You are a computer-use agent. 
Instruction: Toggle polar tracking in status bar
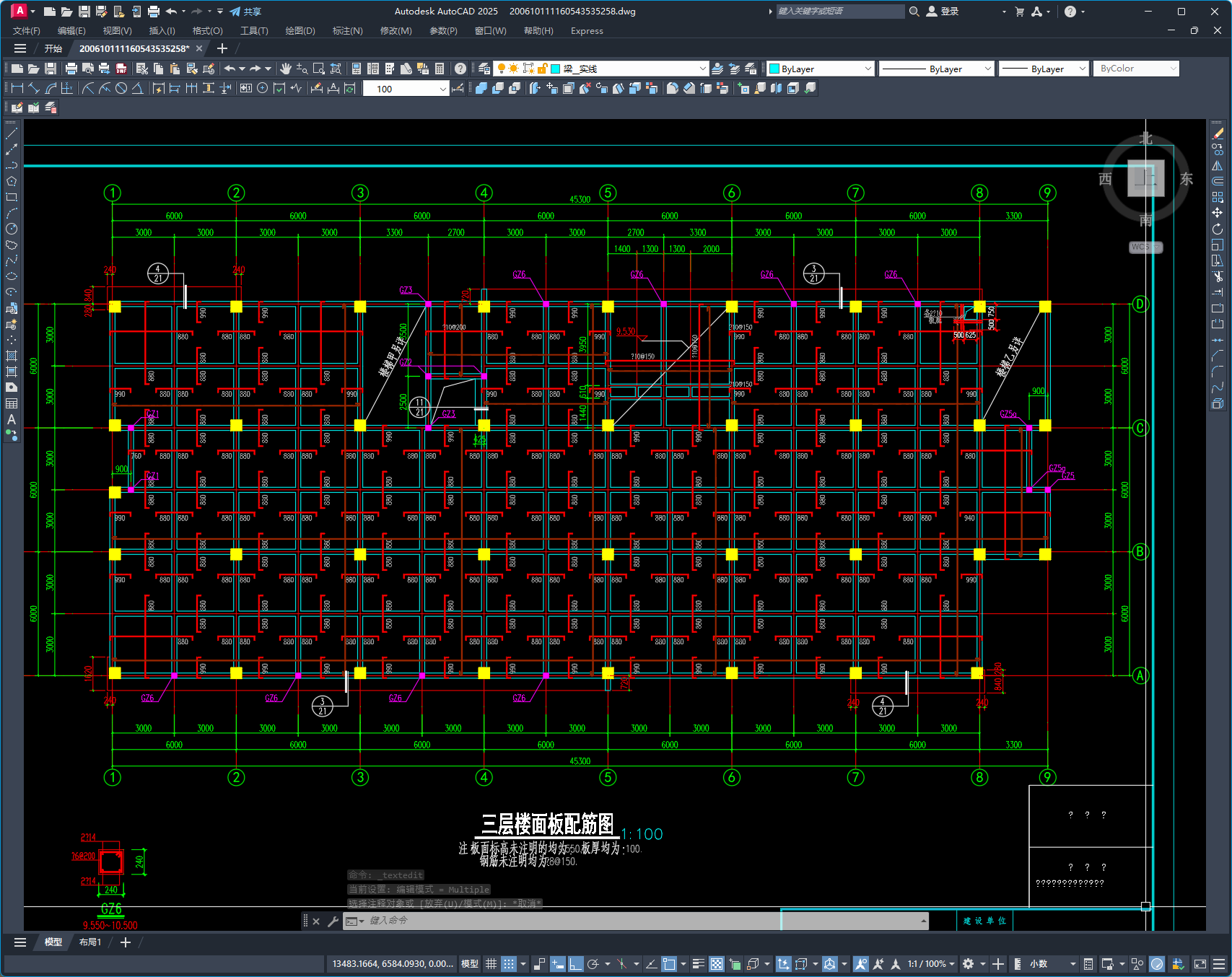(x=593, y=964)
